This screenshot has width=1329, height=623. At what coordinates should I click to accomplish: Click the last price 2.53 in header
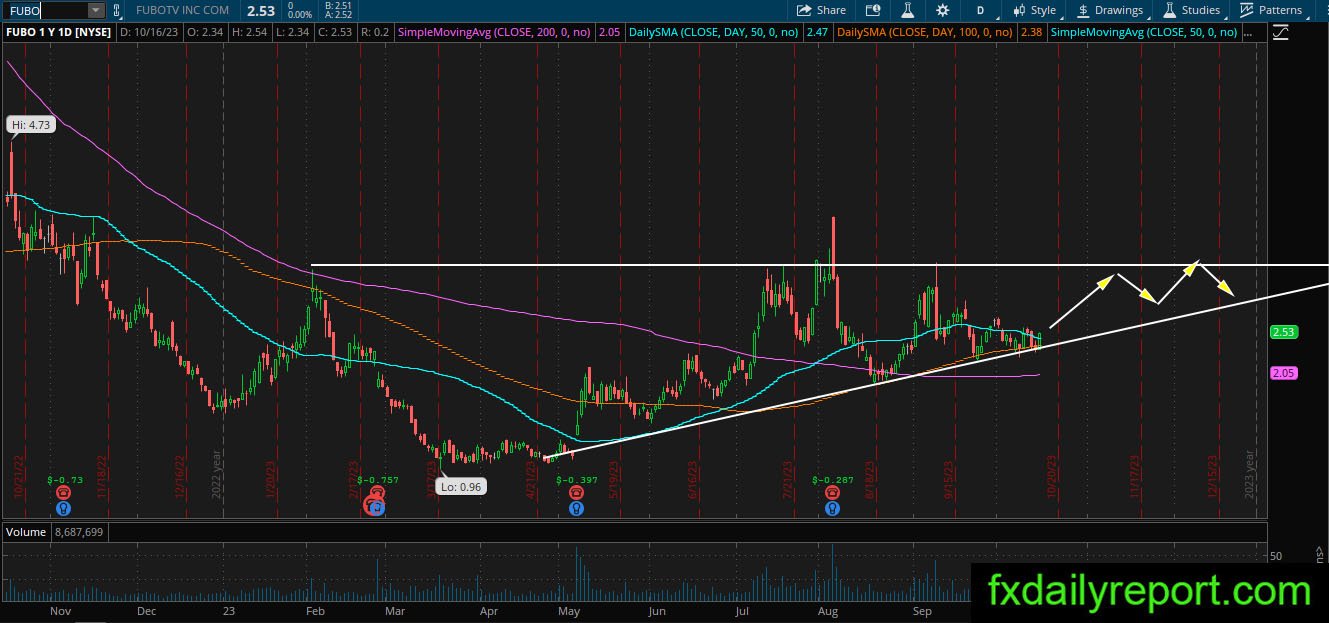coord(261,10)
